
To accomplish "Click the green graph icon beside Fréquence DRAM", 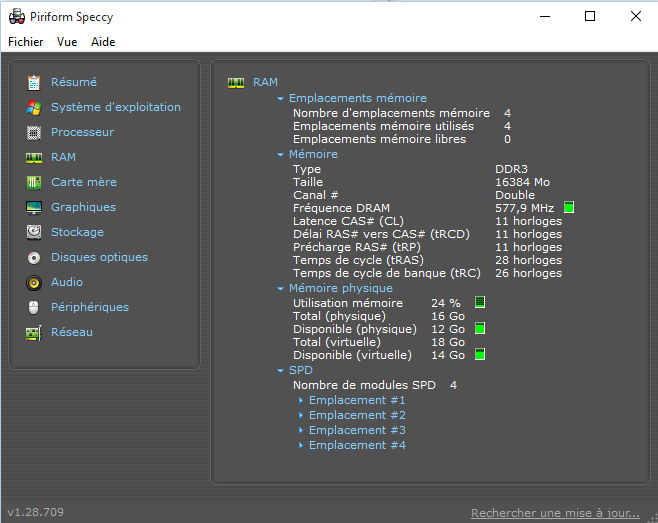I will tap(569, 207).
